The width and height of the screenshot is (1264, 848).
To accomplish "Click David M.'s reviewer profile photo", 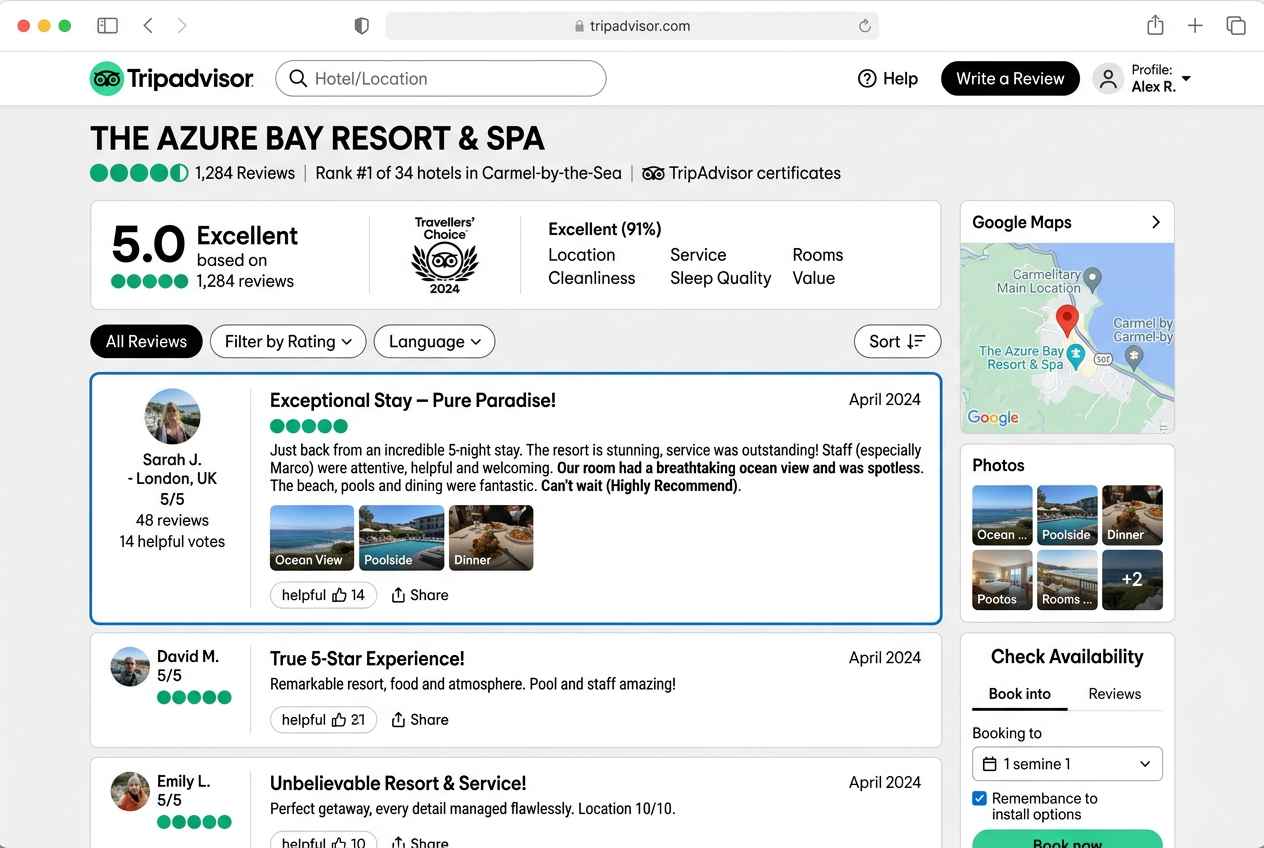I will click(x=130, y=667).
